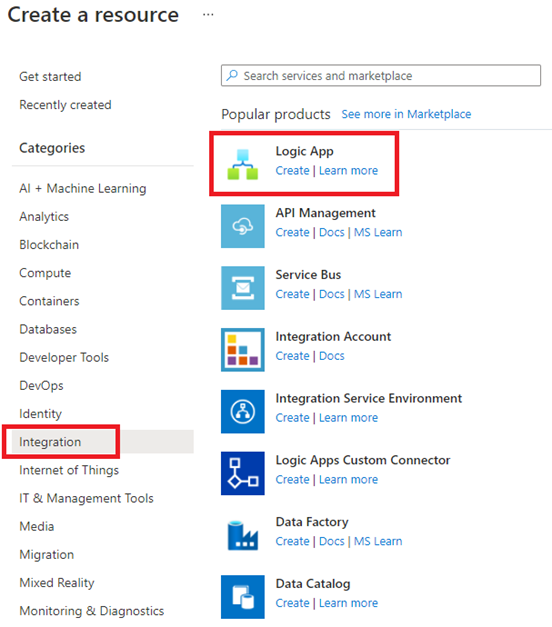Open See more in Marketplace link
Image resolution: width=552 pixels, height=627 pixels.
[406, 114]
